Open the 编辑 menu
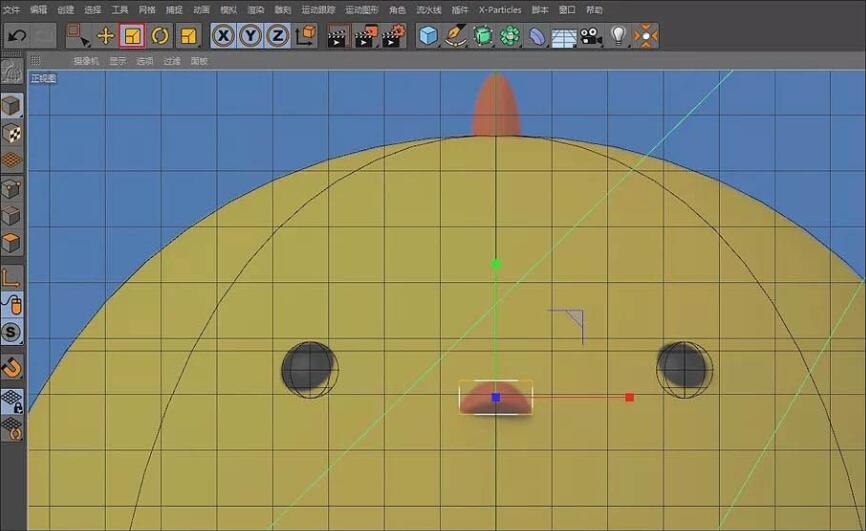 click(38, 9)
